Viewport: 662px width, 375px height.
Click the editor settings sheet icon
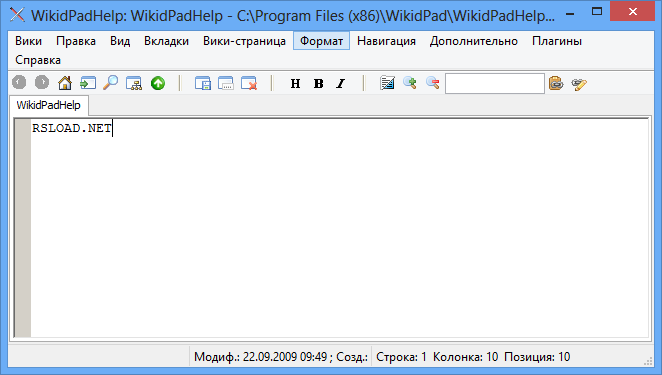(387, 83)
